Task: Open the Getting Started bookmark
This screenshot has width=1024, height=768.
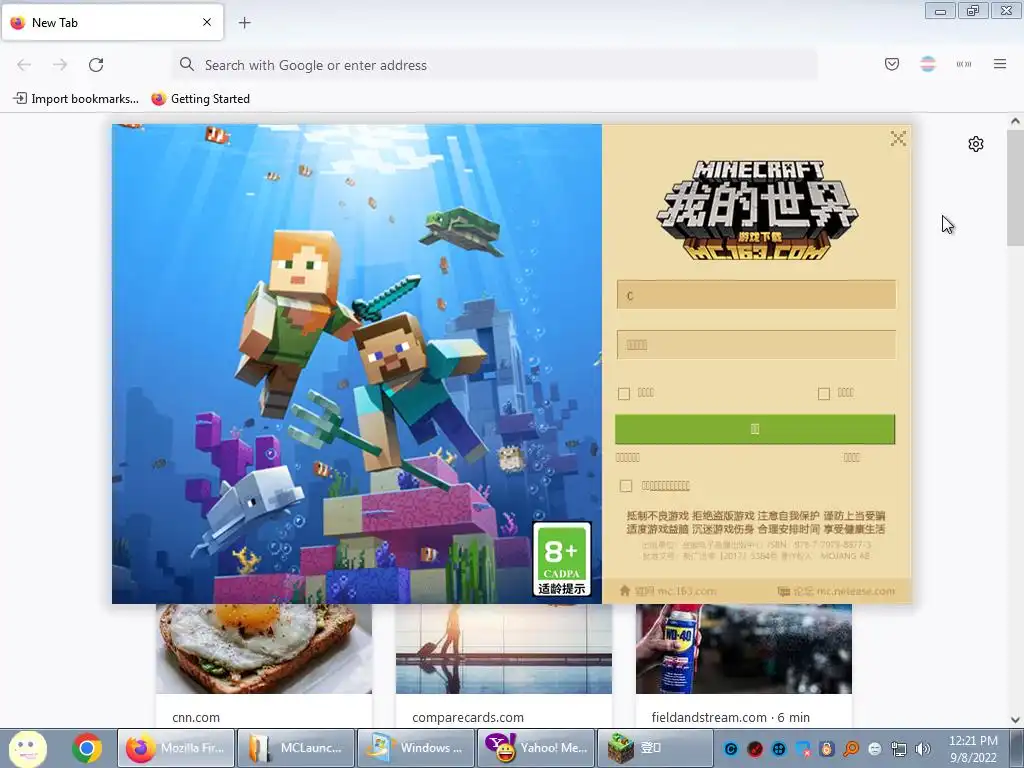Action: [x=200, y=99]
